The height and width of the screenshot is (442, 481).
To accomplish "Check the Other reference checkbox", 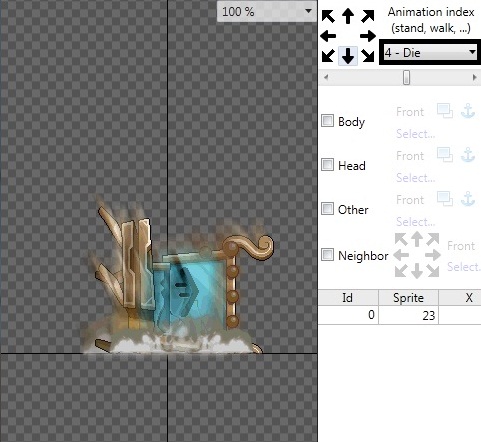I will click(327, 209).
